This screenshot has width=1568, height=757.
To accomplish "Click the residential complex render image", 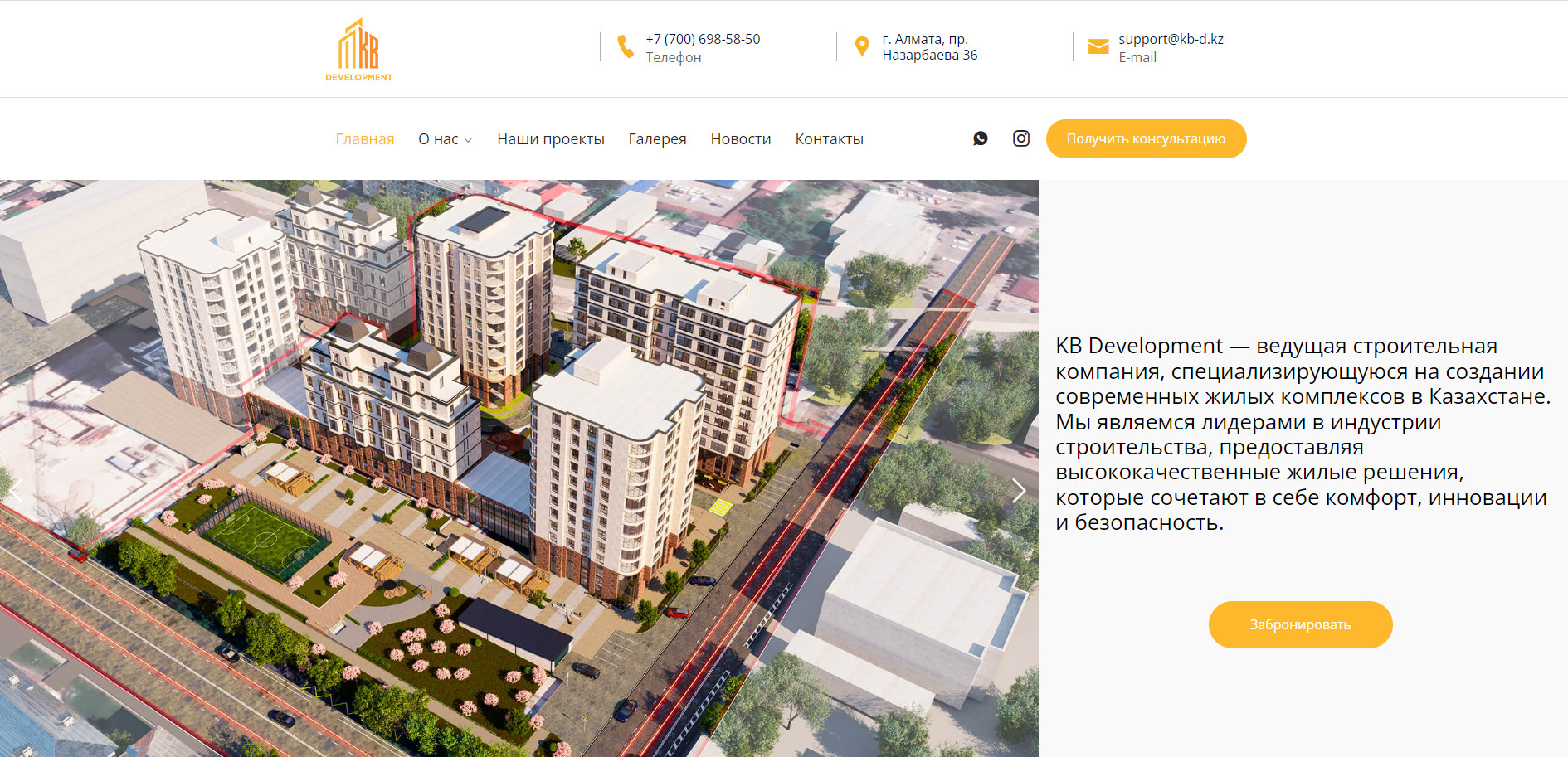I will tap(519, 468).
